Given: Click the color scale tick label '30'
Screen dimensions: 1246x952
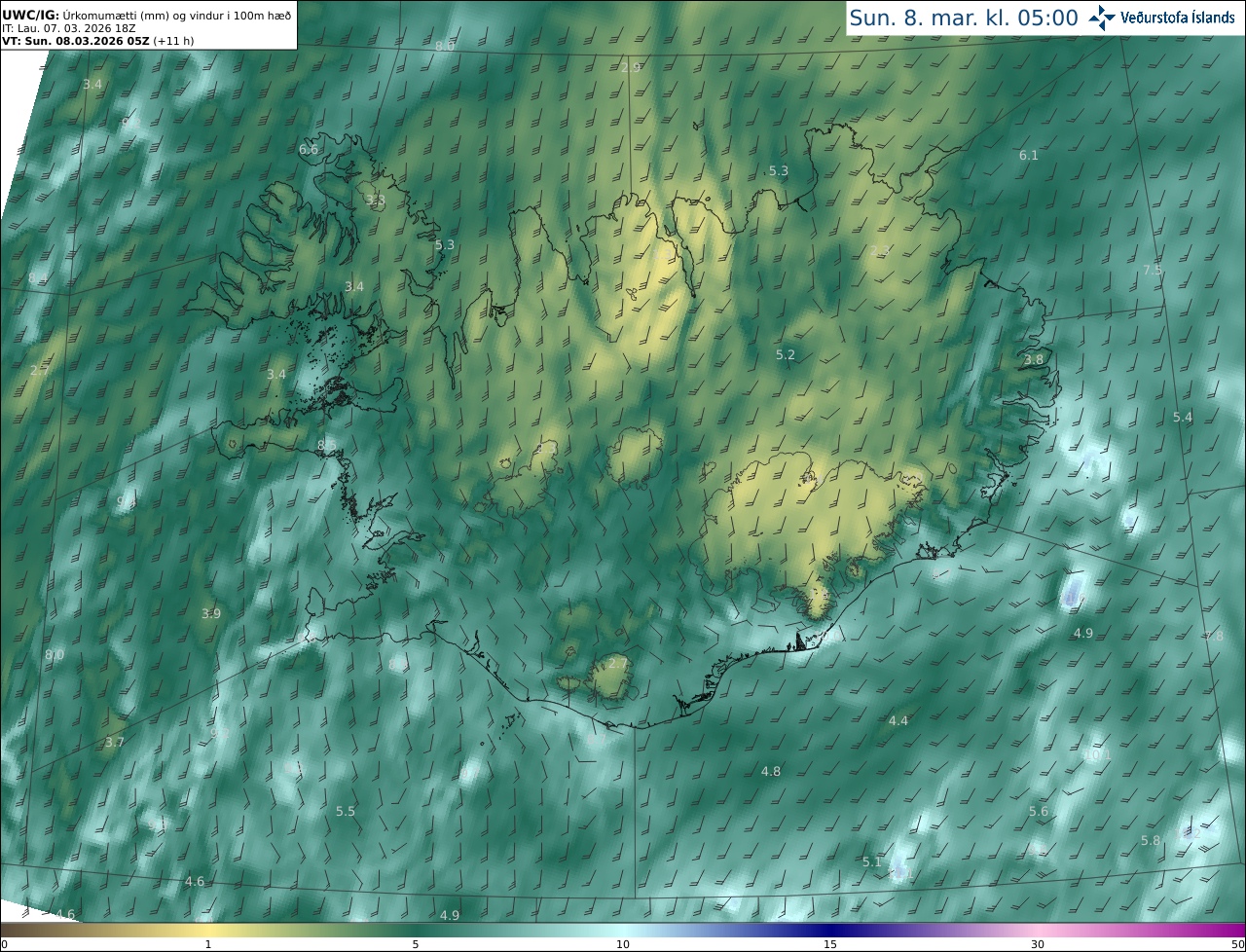Looking at the screenshot, I should [1038, 944].
